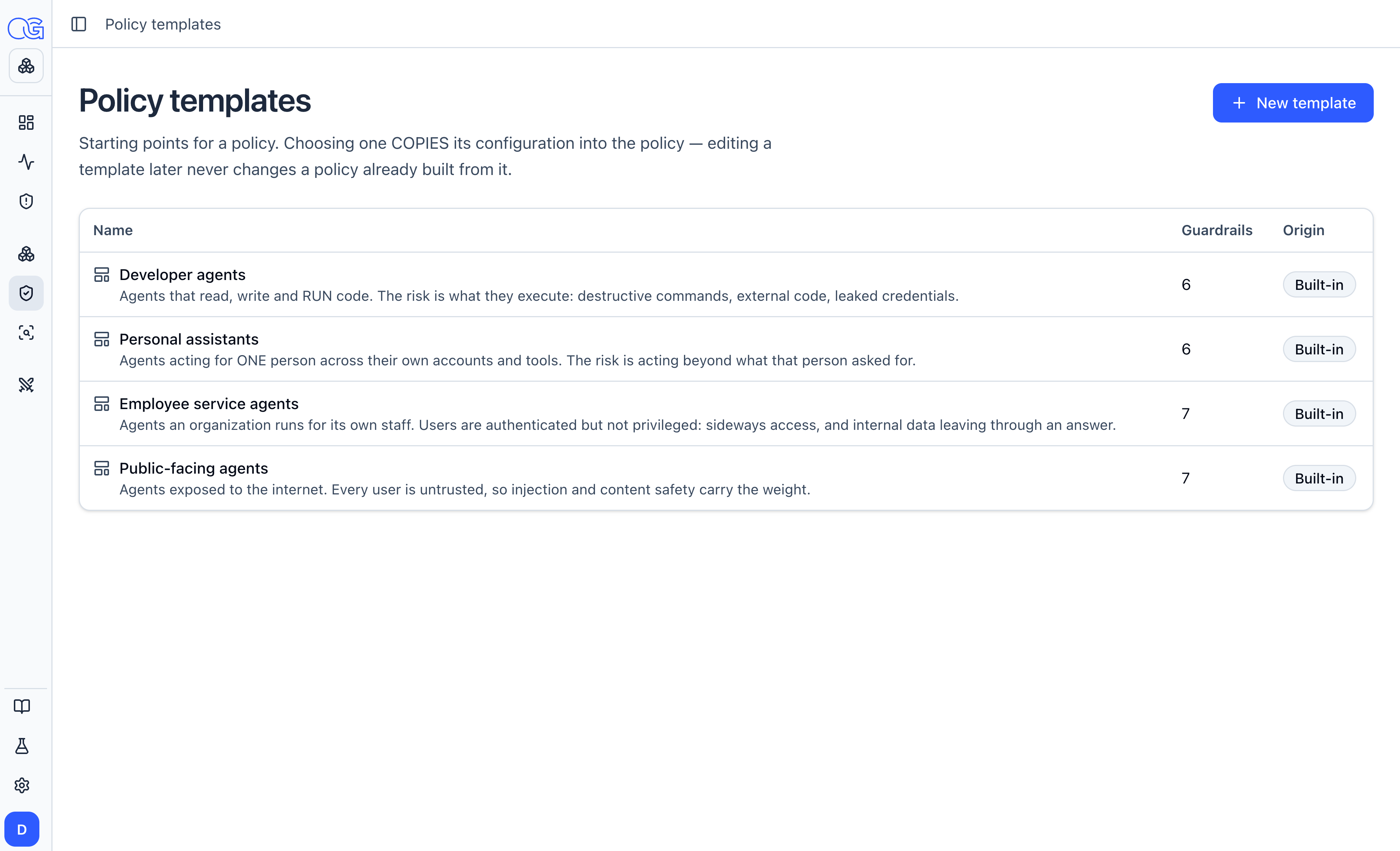Click the Built-in badge for Developer agents
The height and width of the screenshot is (851, 1400).
(1319, 285)
